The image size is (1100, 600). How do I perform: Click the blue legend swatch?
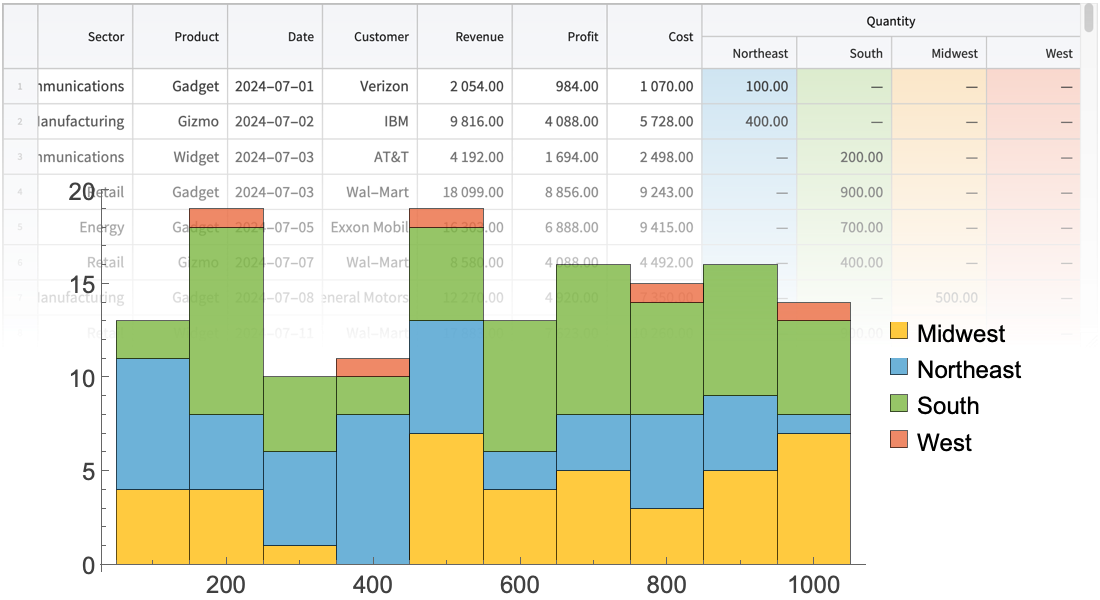899,366
